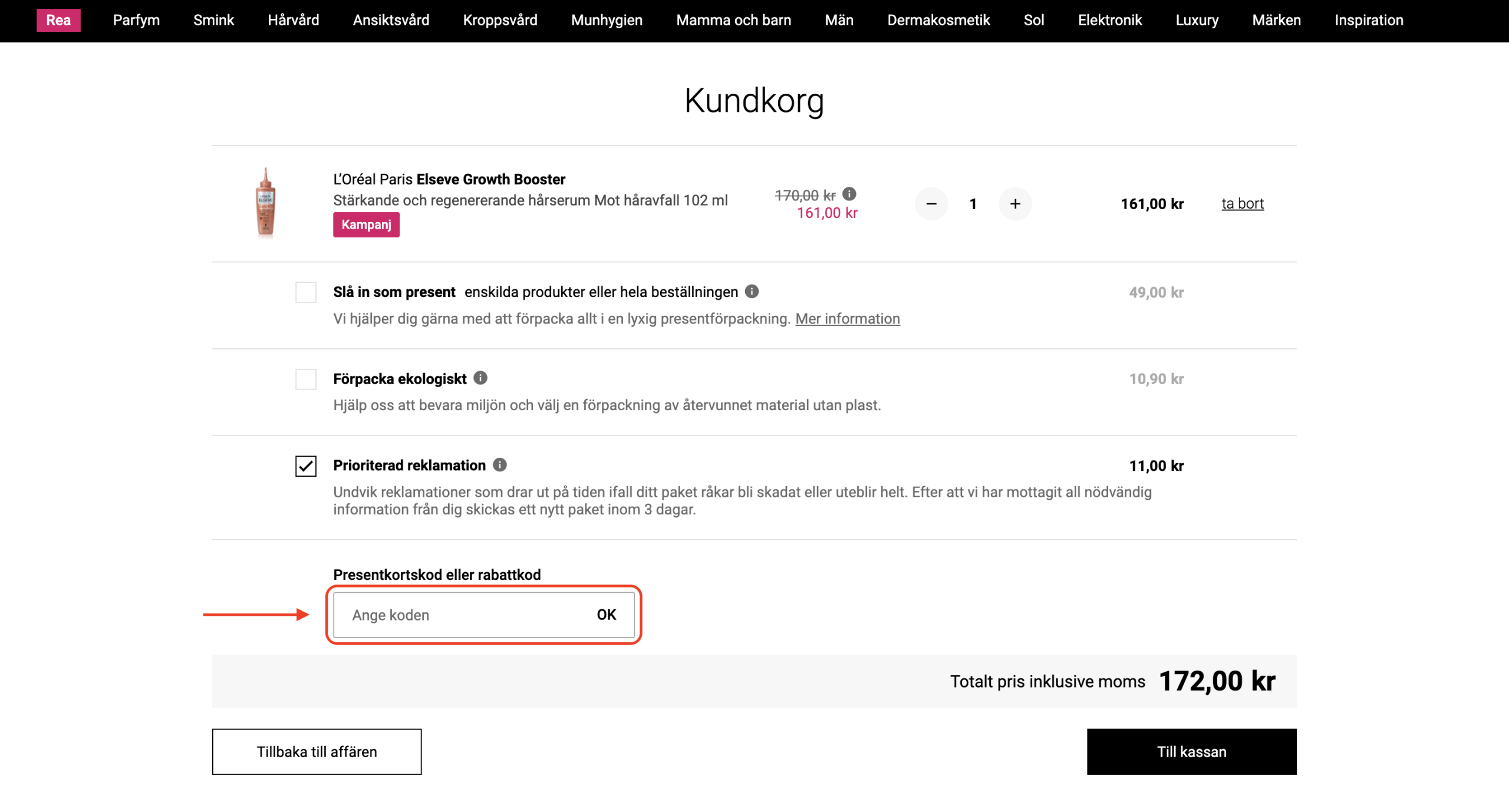Open info icon beside Förpacka ekologiskt
Screen dimensions: 1509x812
[480, 378]
